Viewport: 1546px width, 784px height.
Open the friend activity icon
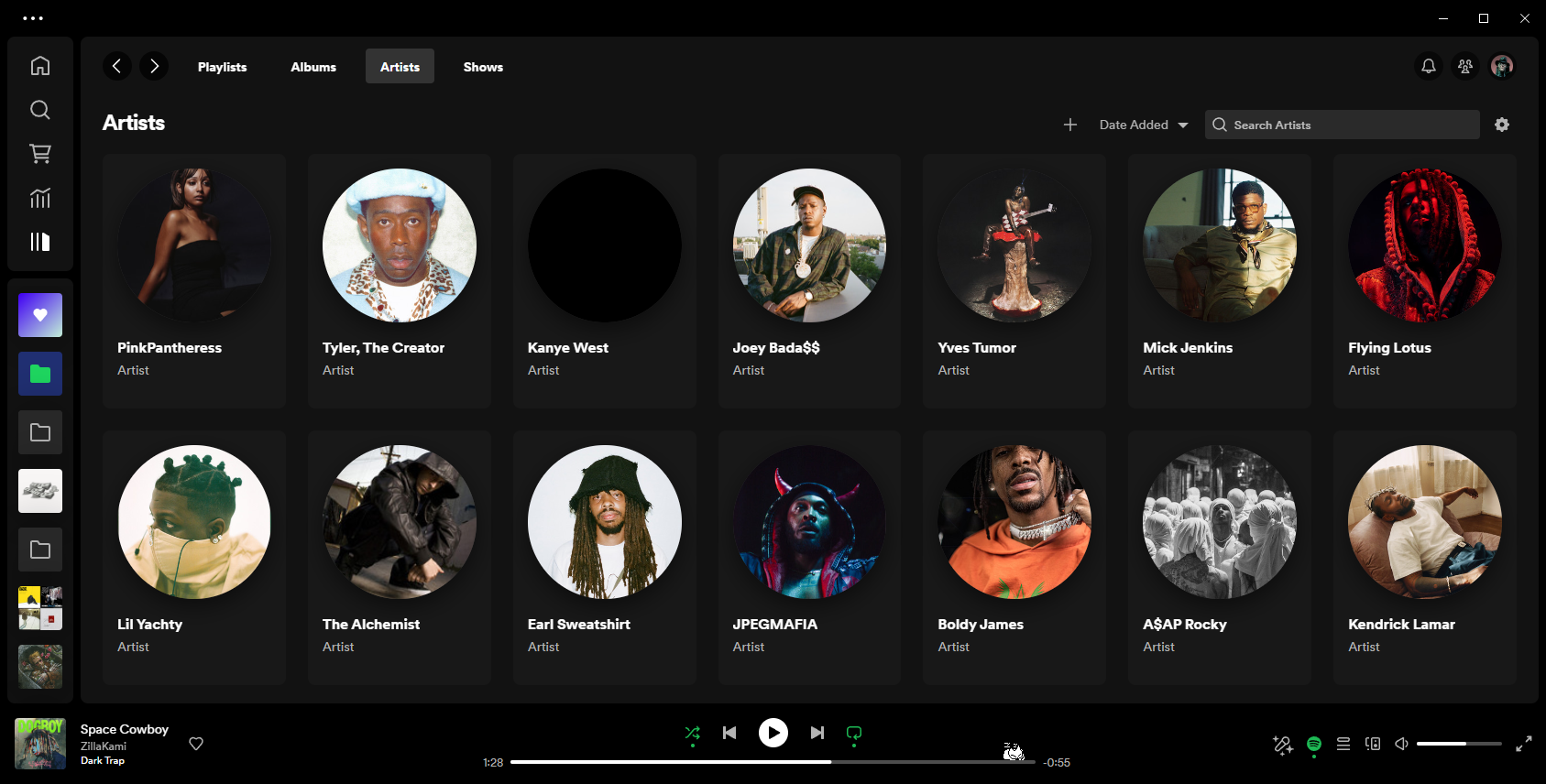(x=1465, y=66)
